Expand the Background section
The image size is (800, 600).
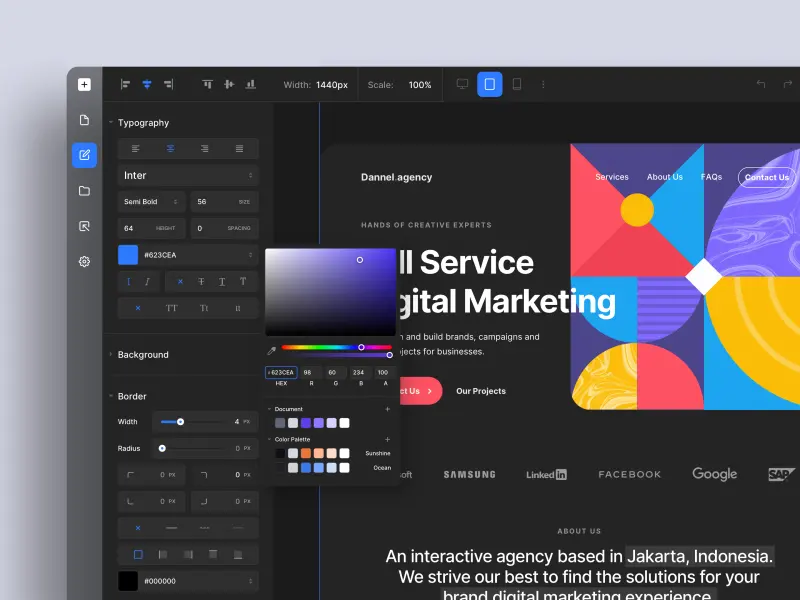click(143, 355)
